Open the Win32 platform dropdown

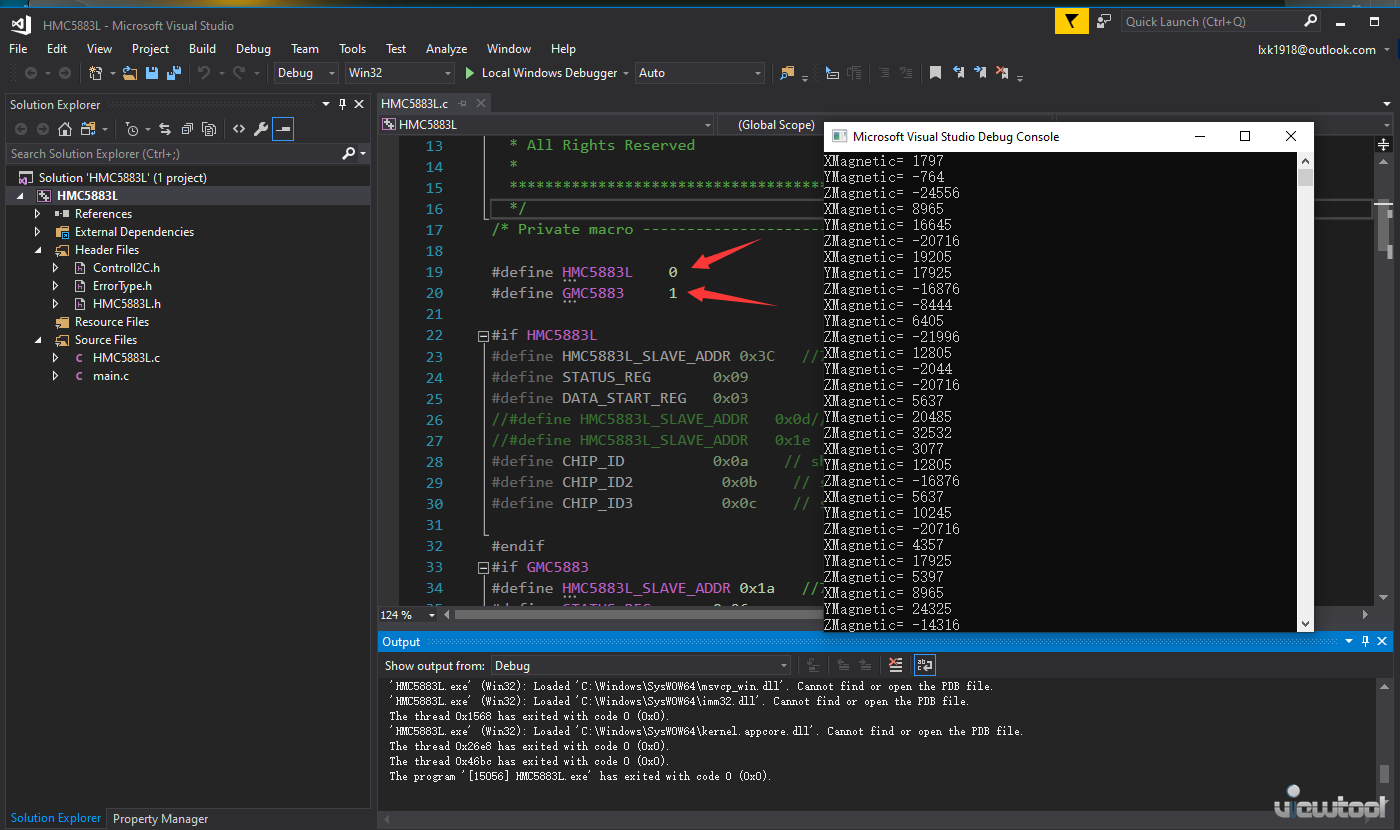coord(399,73)
